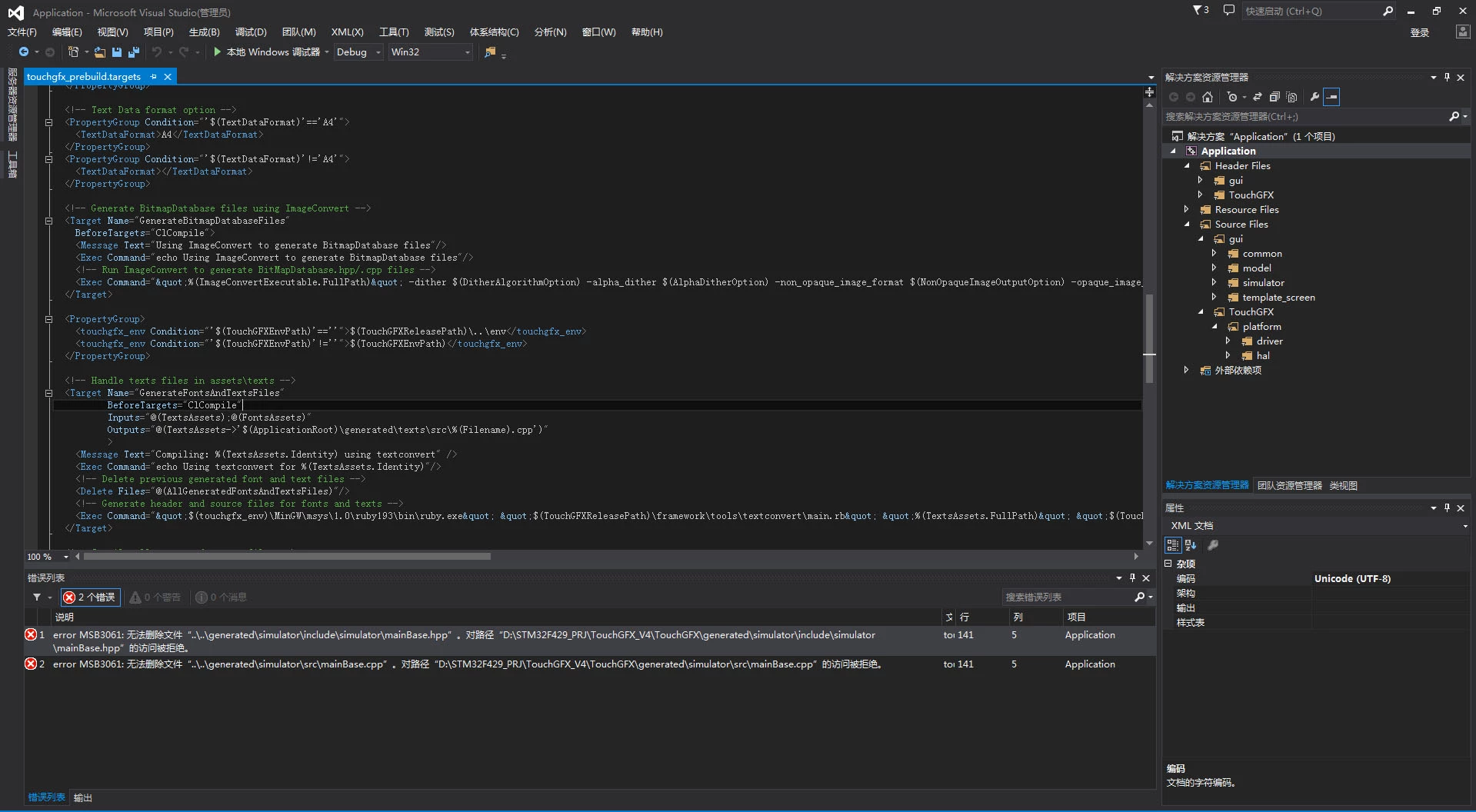Click the Find in Files toolbar icon
Screen dimensions: 1476x812
tap(490, 52)
